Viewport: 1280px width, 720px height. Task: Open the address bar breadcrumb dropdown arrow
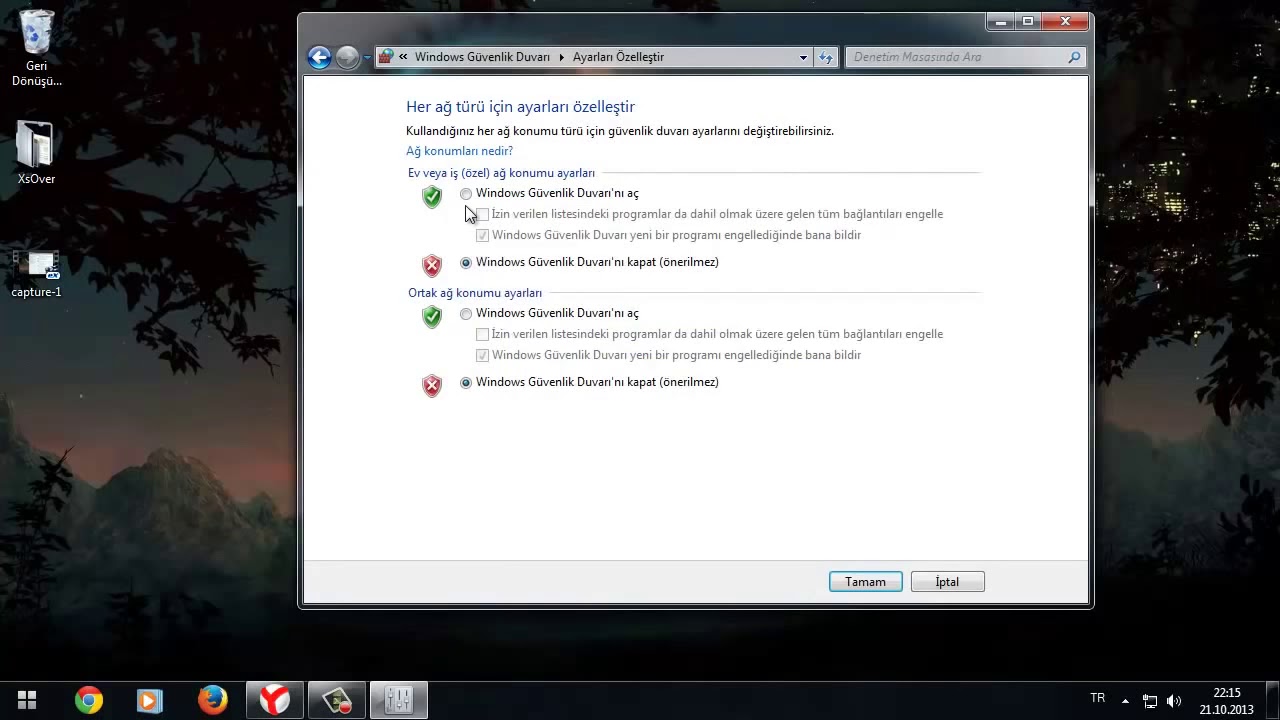(803, 57)
